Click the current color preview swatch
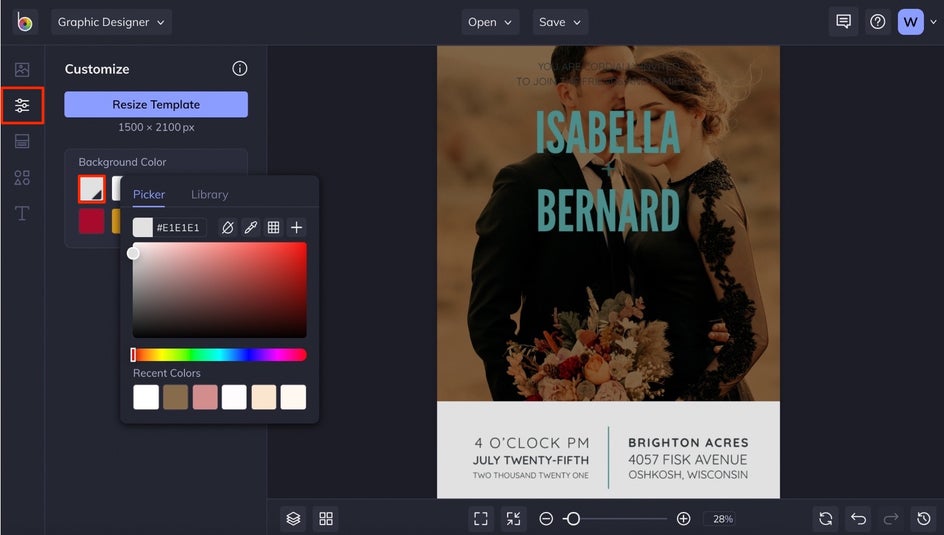Viewport: 944px width, 535px height. (143, 227)
